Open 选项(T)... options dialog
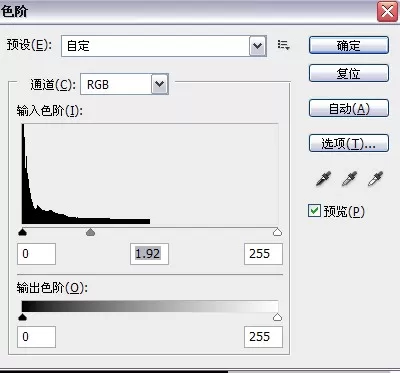 click(x=349, y=143)
